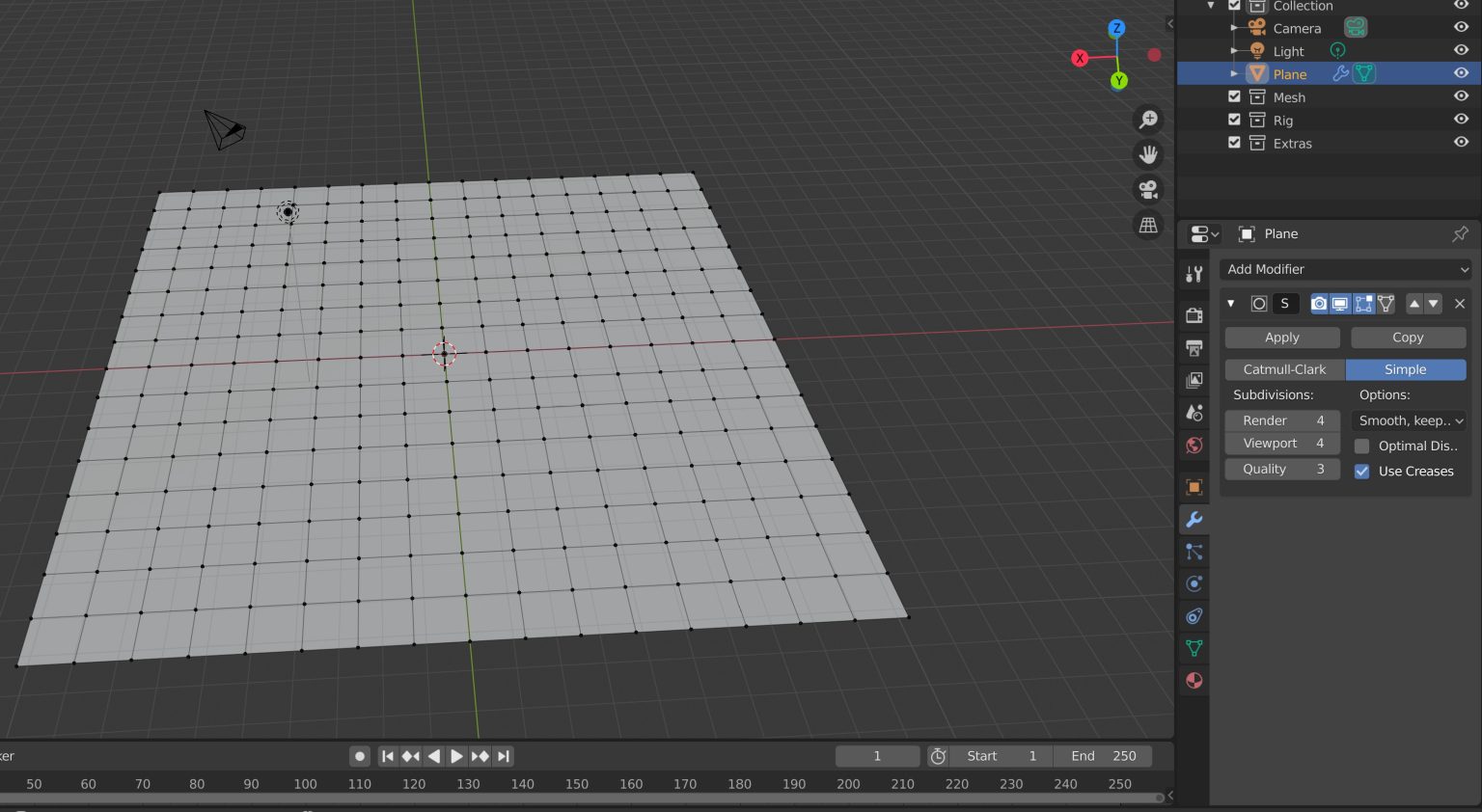Viewport: 1482px width, 812px height.
Task: Switch to the World Properties globe tab
Action: 1194,445
